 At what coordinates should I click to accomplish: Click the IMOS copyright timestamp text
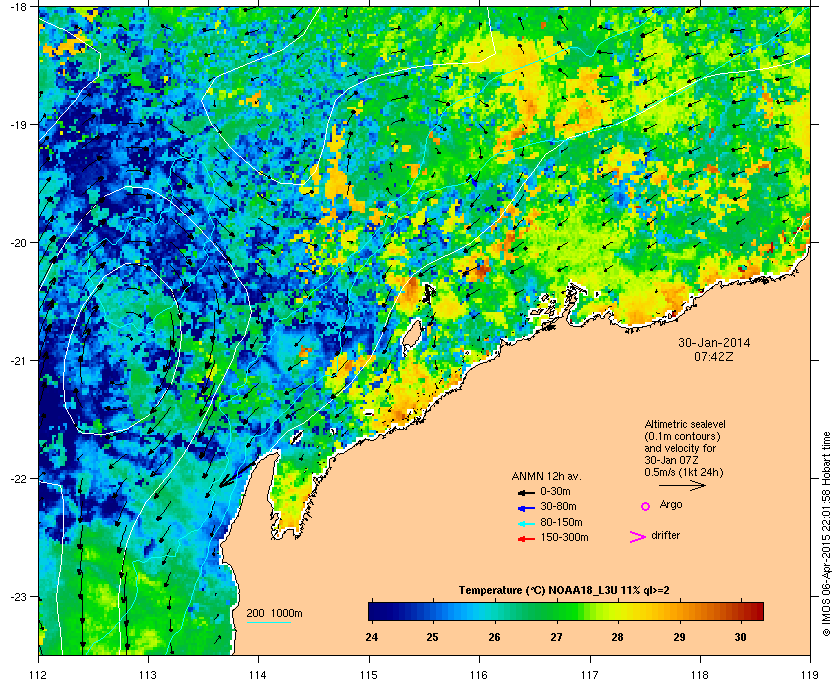tap(826, 534)
